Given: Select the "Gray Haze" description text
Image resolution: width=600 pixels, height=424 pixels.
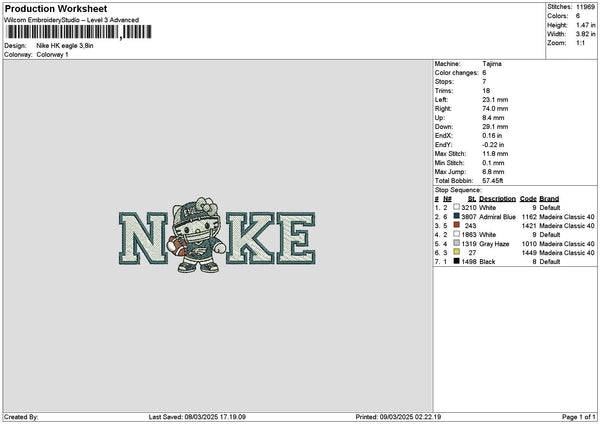Looking at the screenshot, I should pyautogui.click(x=494, y=244).
